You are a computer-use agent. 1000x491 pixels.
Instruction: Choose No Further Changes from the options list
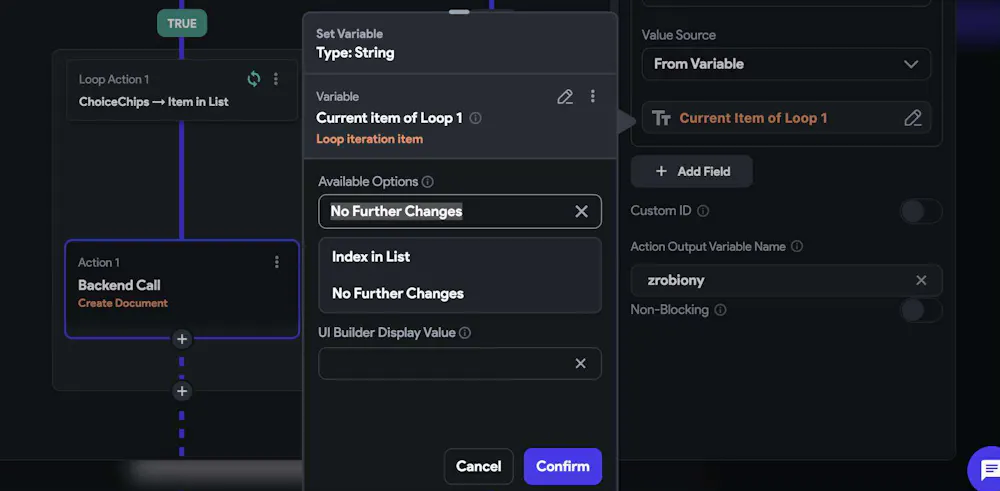pyautogui.click(x=398, y=293)
